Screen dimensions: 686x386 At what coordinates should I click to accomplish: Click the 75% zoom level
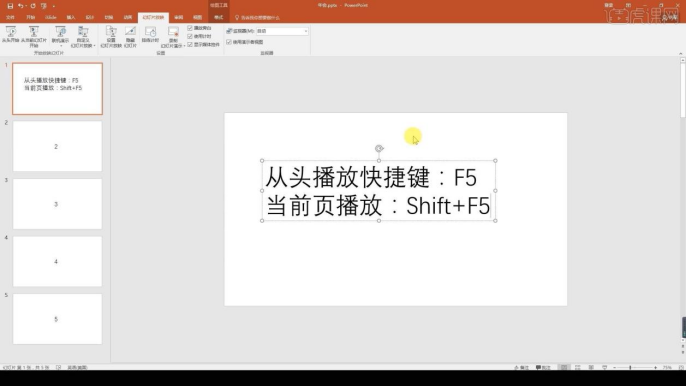tap(667, 368)
